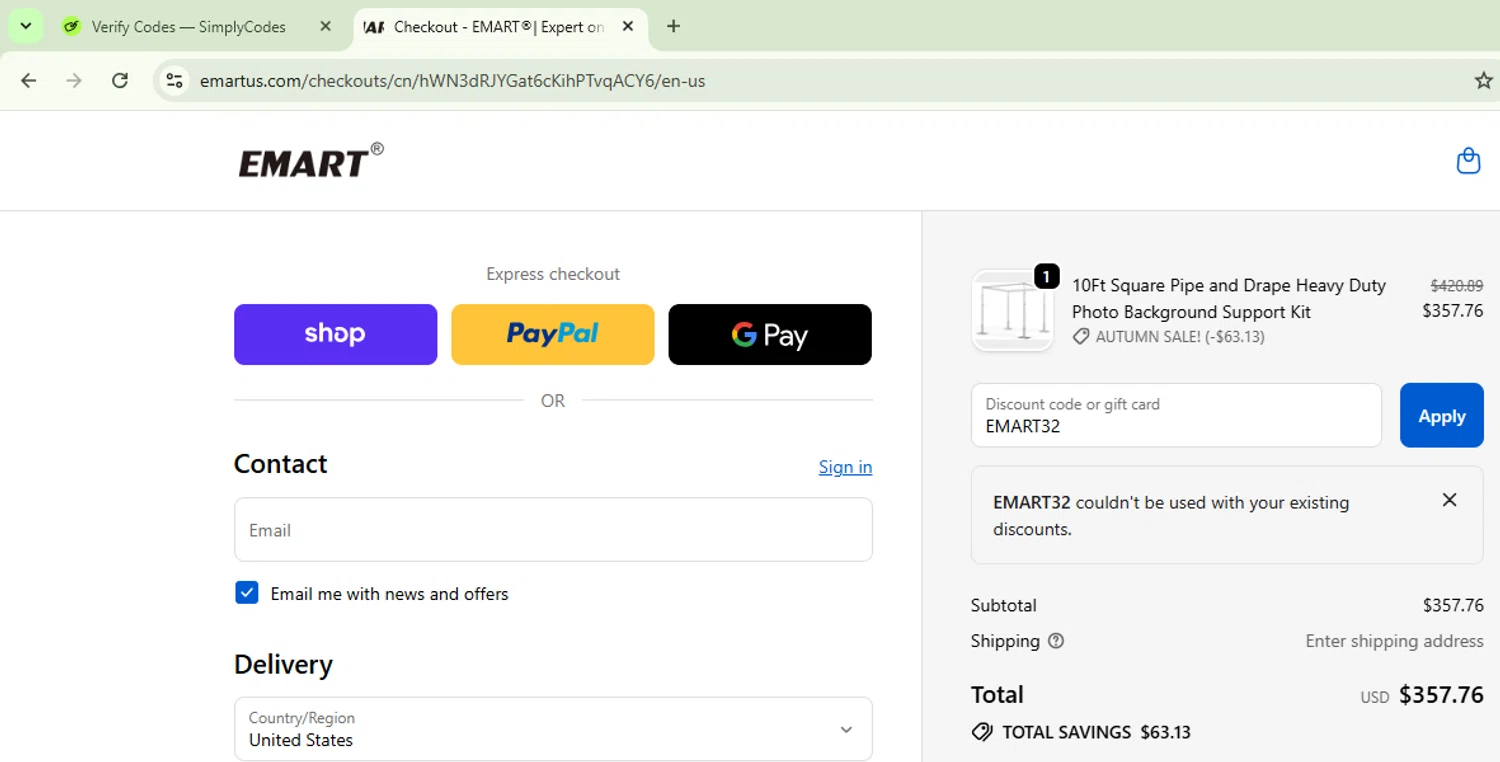Click the cart quantity badge showing 1
Image resolution: width=1500 pixels, height=762 pixels.
coord(1046,276)
